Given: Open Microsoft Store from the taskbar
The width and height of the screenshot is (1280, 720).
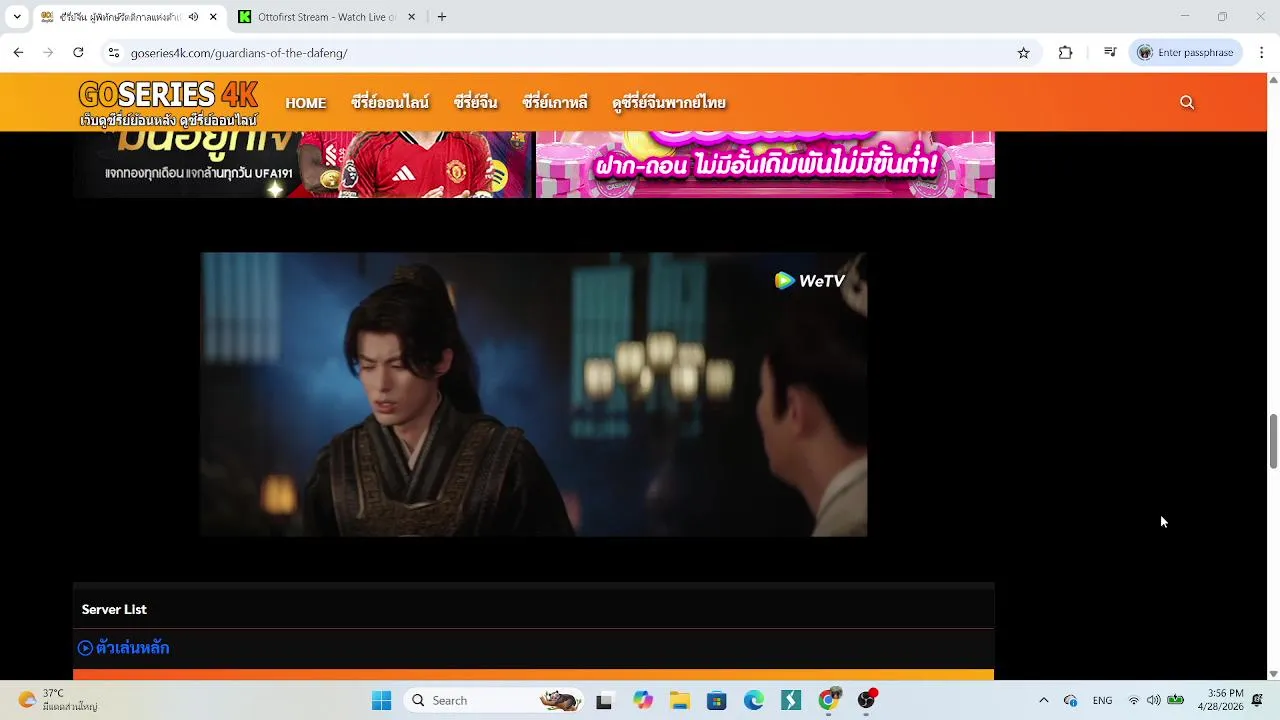Looking at the screenshot, I should pyautogui.click(x=717, y=701).
